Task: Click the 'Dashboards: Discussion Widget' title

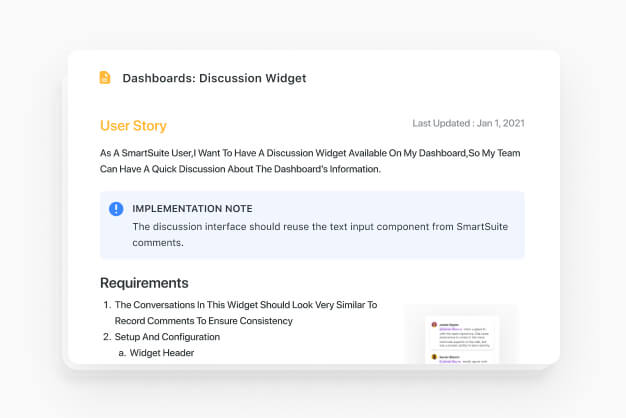Action: (x=214, y=78)
